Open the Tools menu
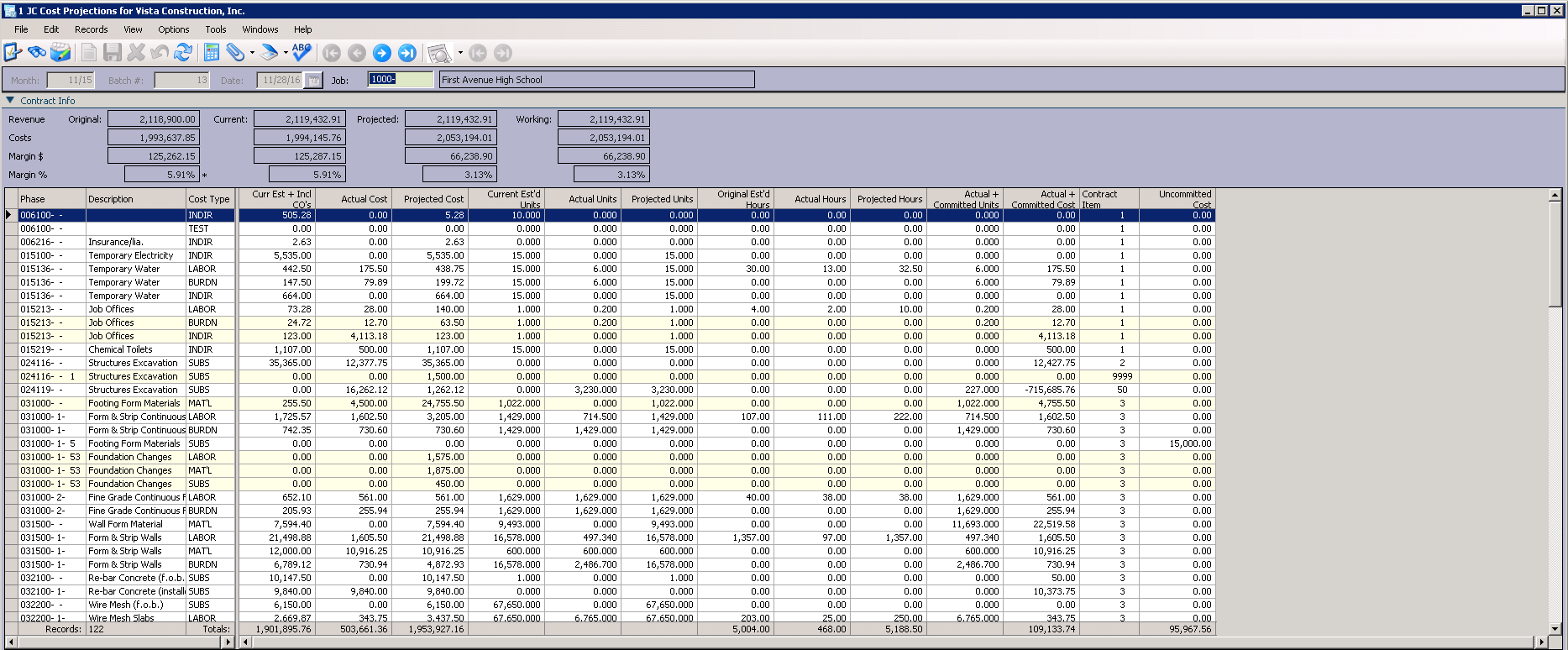The height and width of the screenshot is (650, 1568). click(216, 29)
